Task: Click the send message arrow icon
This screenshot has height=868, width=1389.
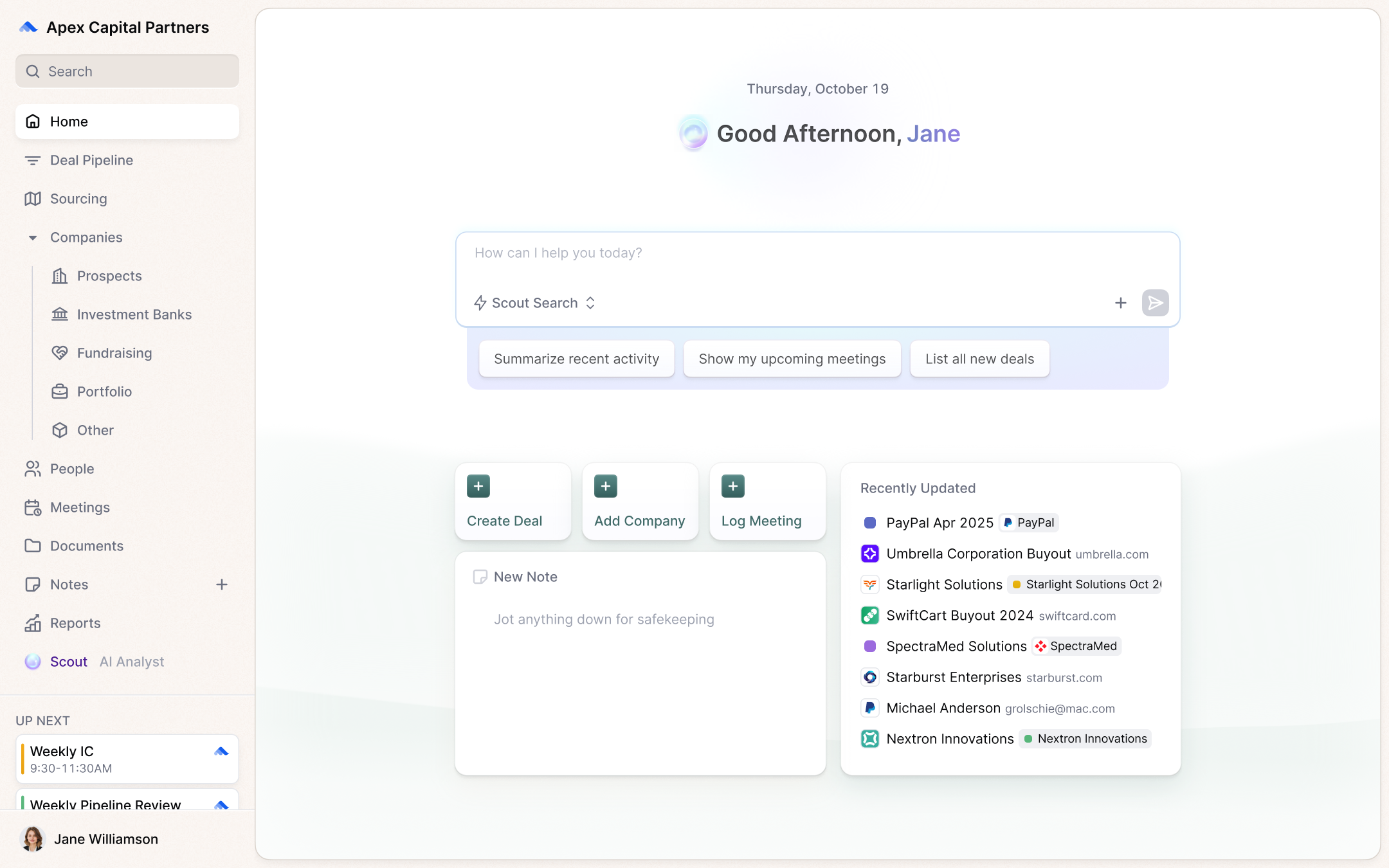Action: click(1154, 302)
